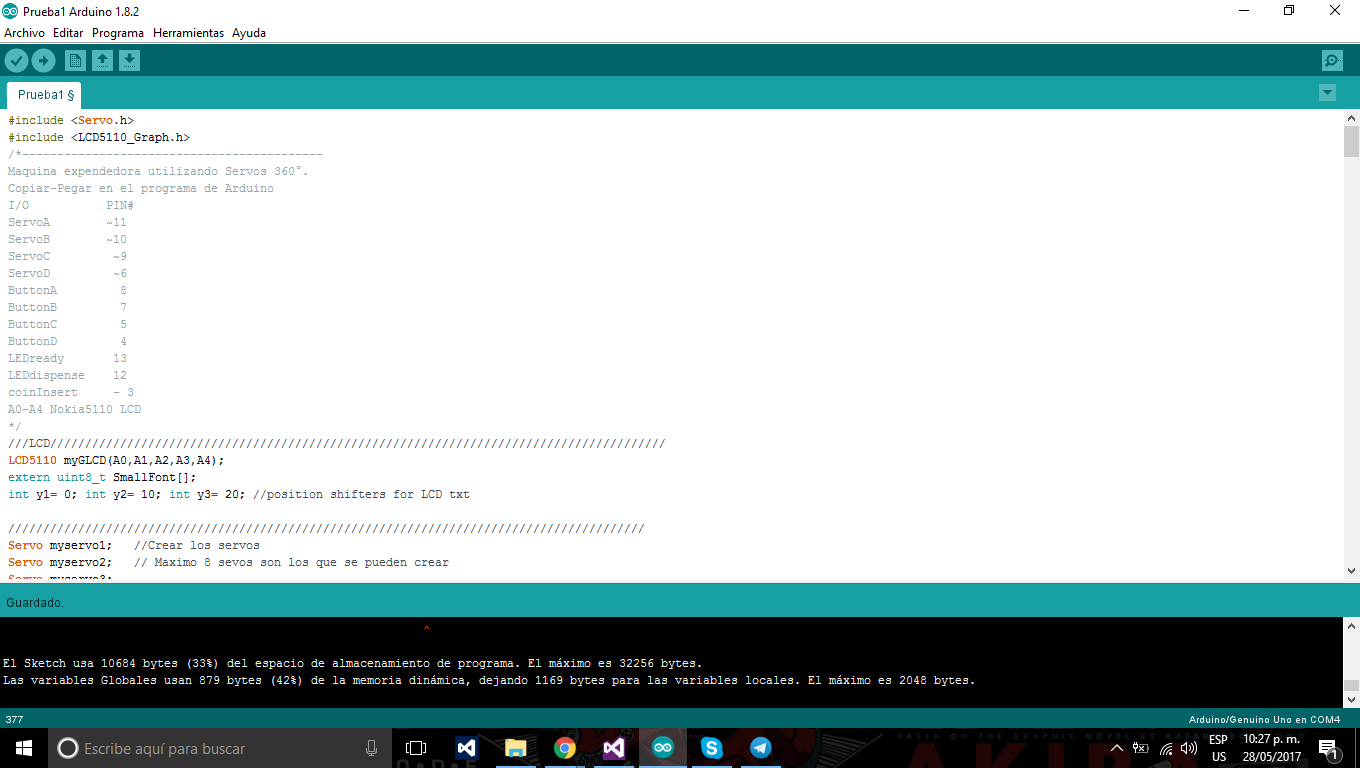Viewport: 1360px width, 768px height.
Task: Open the Serial Monitor magnifier icon
Action: tap(1332, 61)
